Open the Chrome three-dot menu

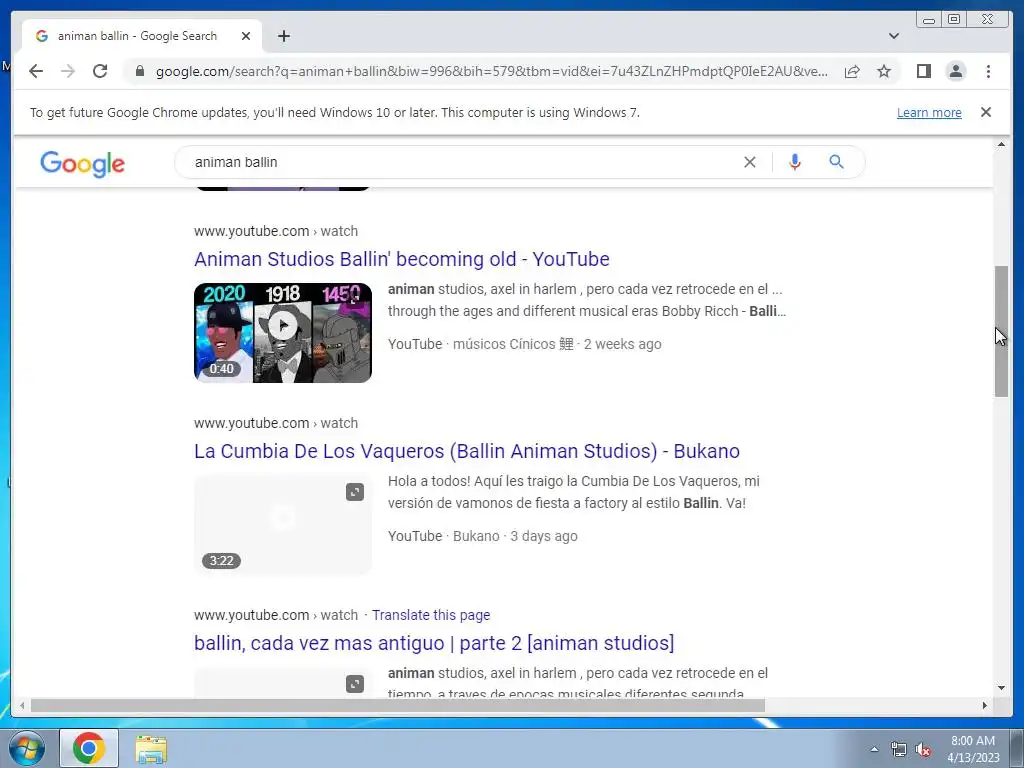988,71
